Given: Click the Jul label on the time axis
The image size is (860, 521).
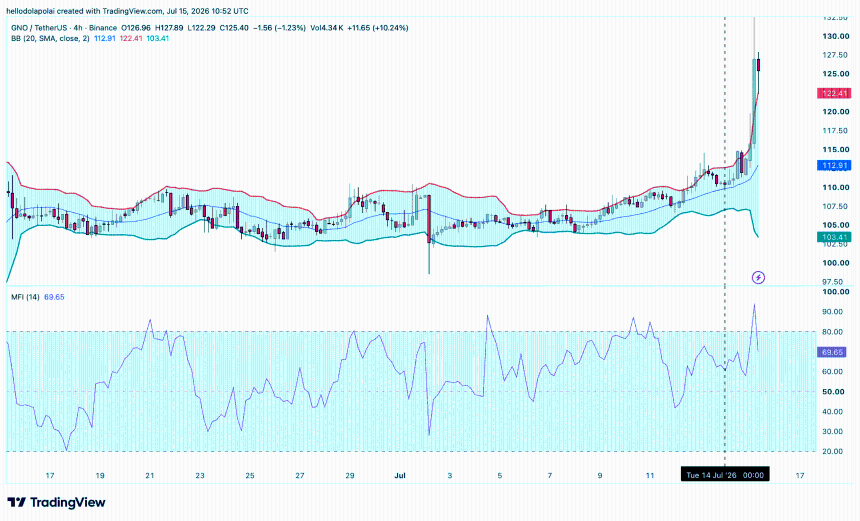Looking at the screenshot, I should tap(400, 475).
